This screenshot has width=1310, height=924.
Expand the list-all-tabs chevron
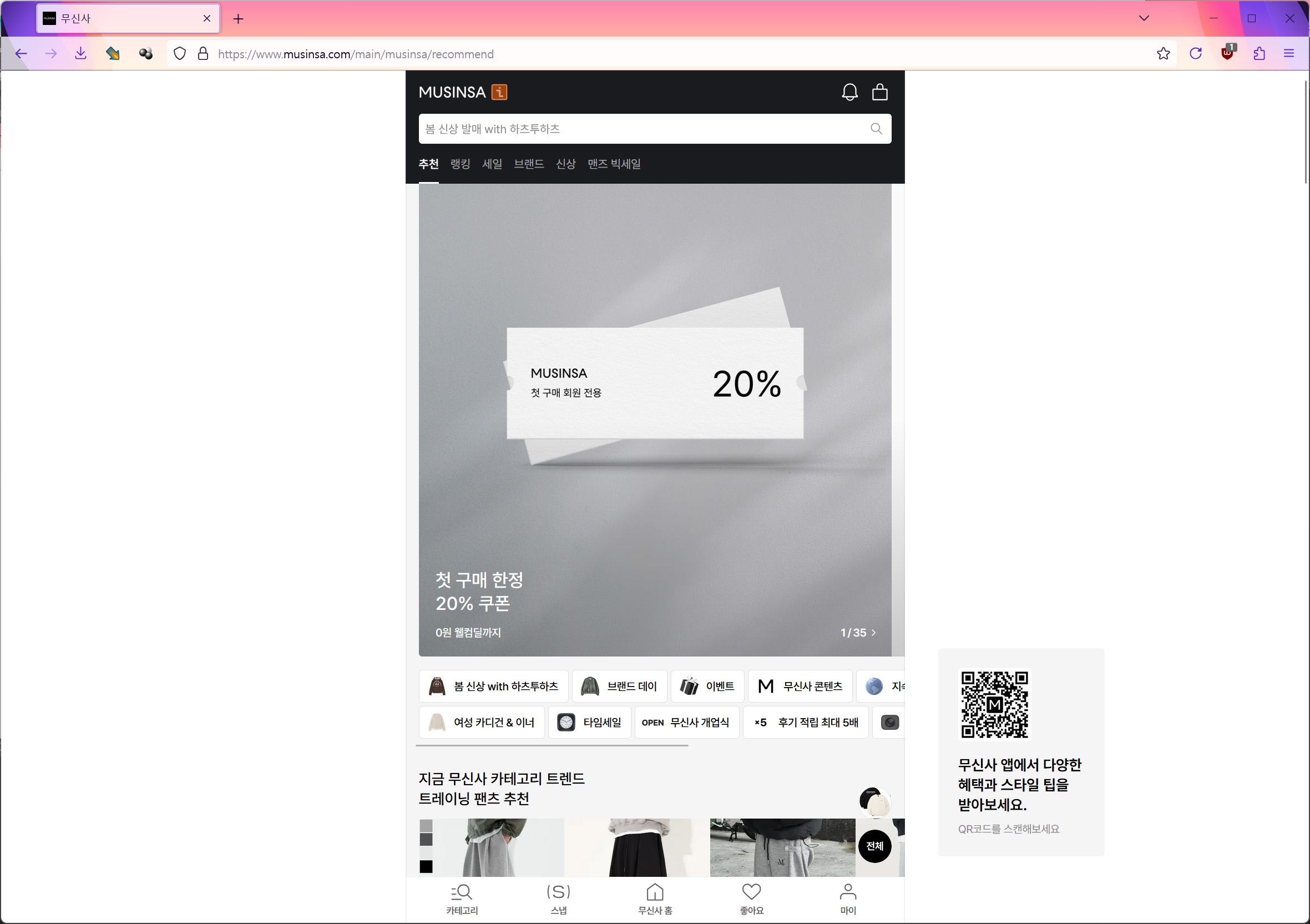(1144, 18)
